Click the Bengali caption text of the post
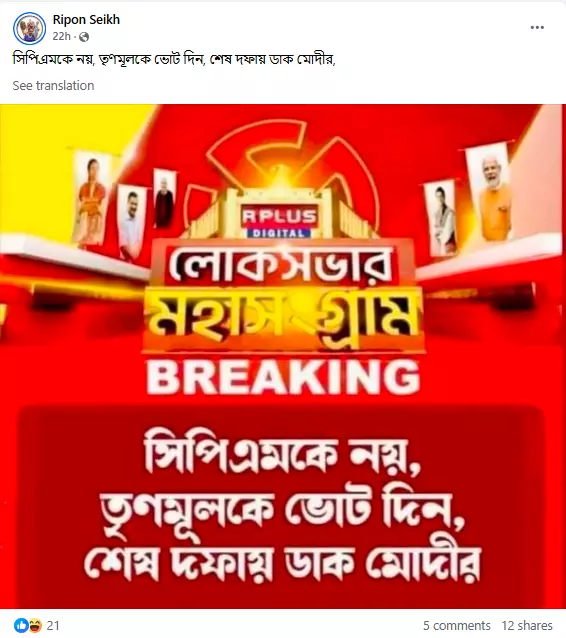 (174, 59)
